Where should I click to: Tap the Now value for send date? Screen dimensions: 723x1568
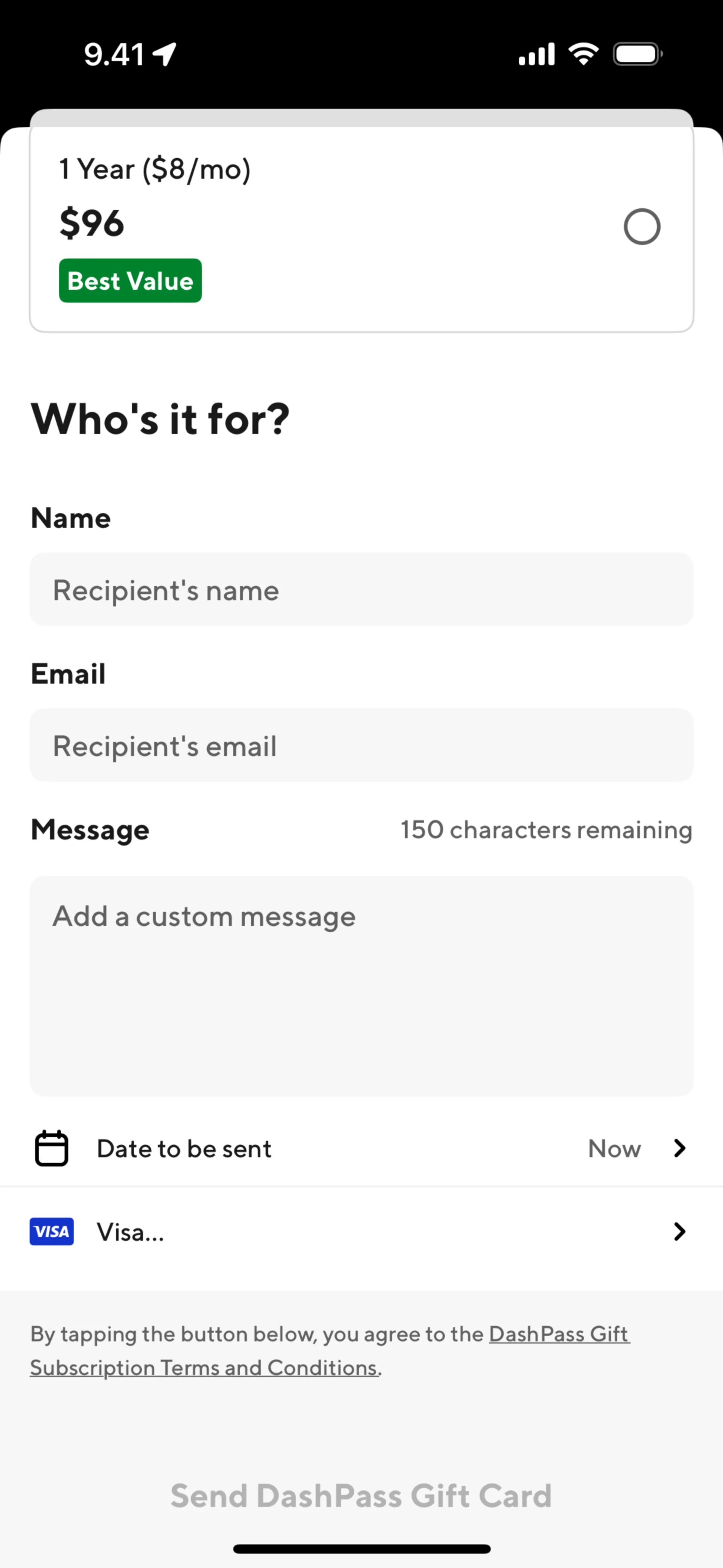(614, 1149)
